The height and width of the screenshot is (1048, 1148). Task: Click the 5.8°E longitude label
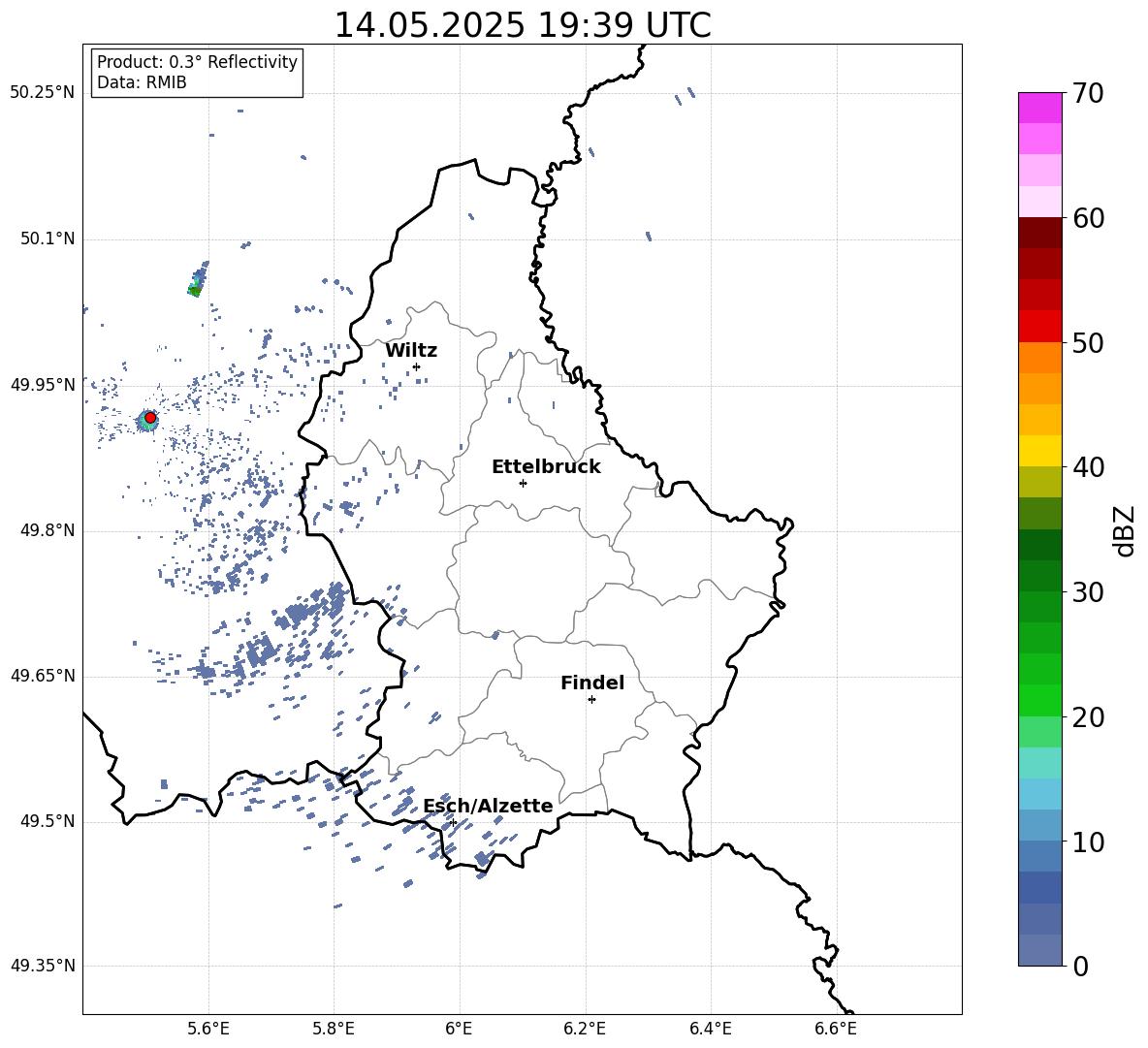click(334, 1030)
